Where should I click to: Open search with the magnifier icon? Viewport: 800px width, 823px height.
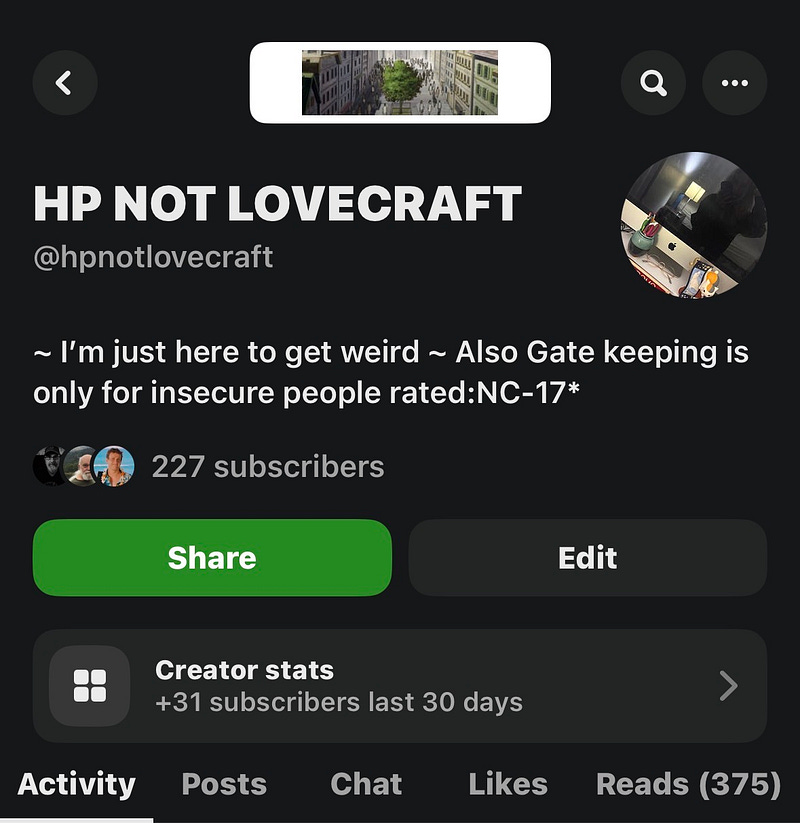point(653,83)
